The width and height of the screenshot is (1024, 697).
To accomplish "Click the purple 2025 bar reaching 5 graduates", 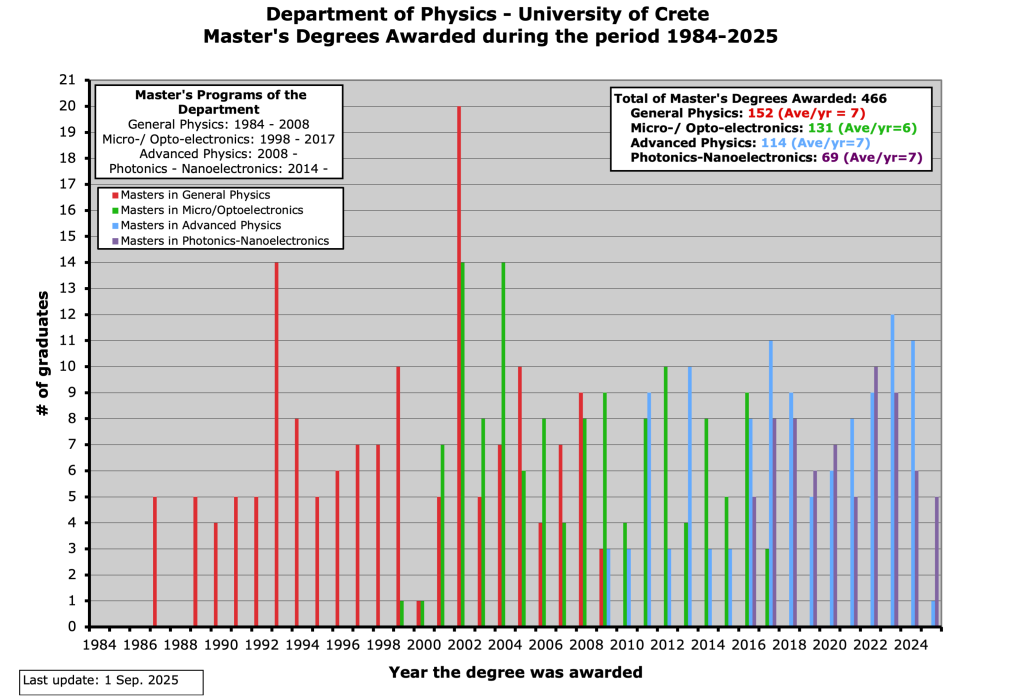I will pos(937,562).
